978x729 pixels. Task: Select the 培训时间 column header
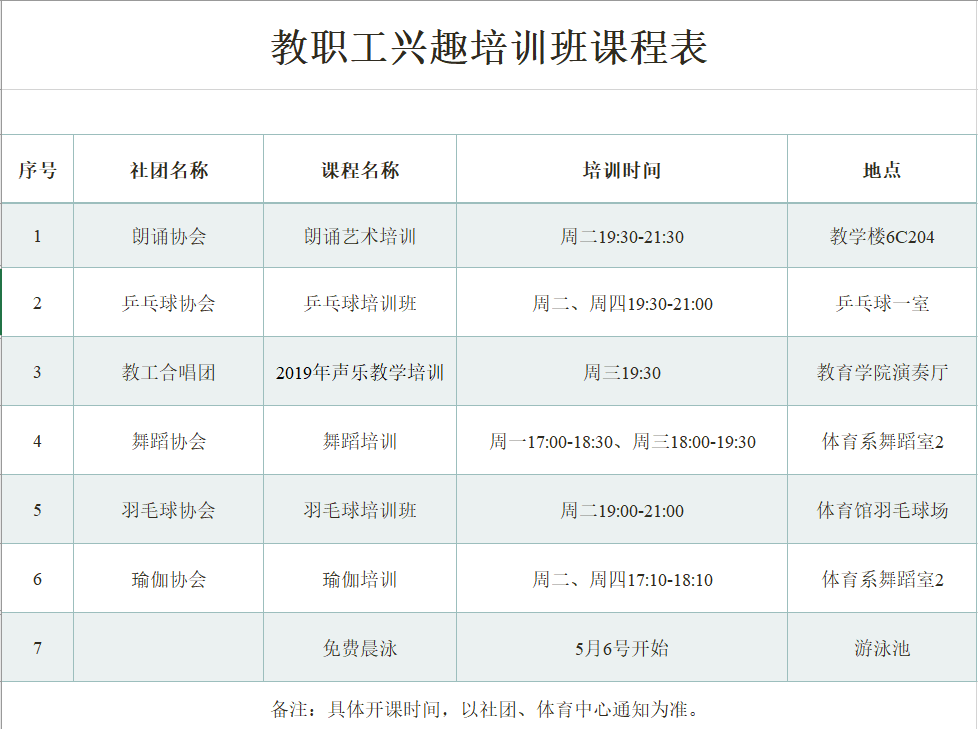[x=622, y=168]
